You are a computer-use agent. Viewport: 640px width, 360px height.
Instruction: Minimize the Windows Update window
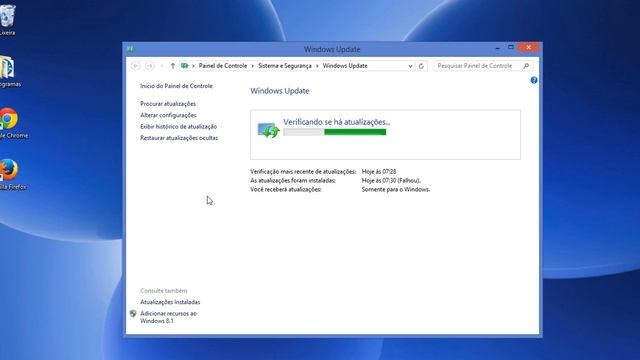pyautogui.click(x=498, y=48)
